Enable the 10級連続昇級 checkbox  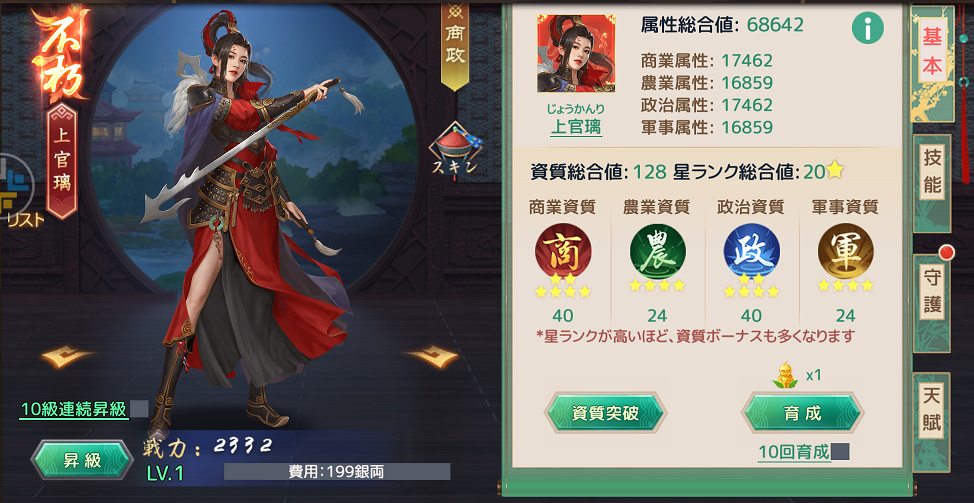[139, 409]
